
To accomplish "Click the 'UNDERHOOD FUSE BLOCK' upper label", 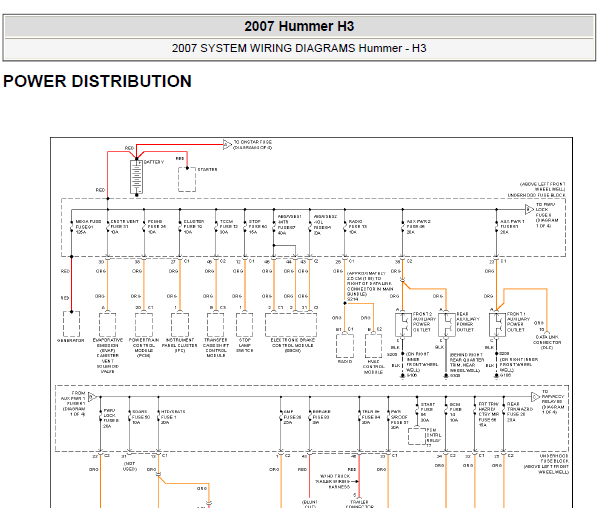I will pyautogui.click(x=536, y=195).
